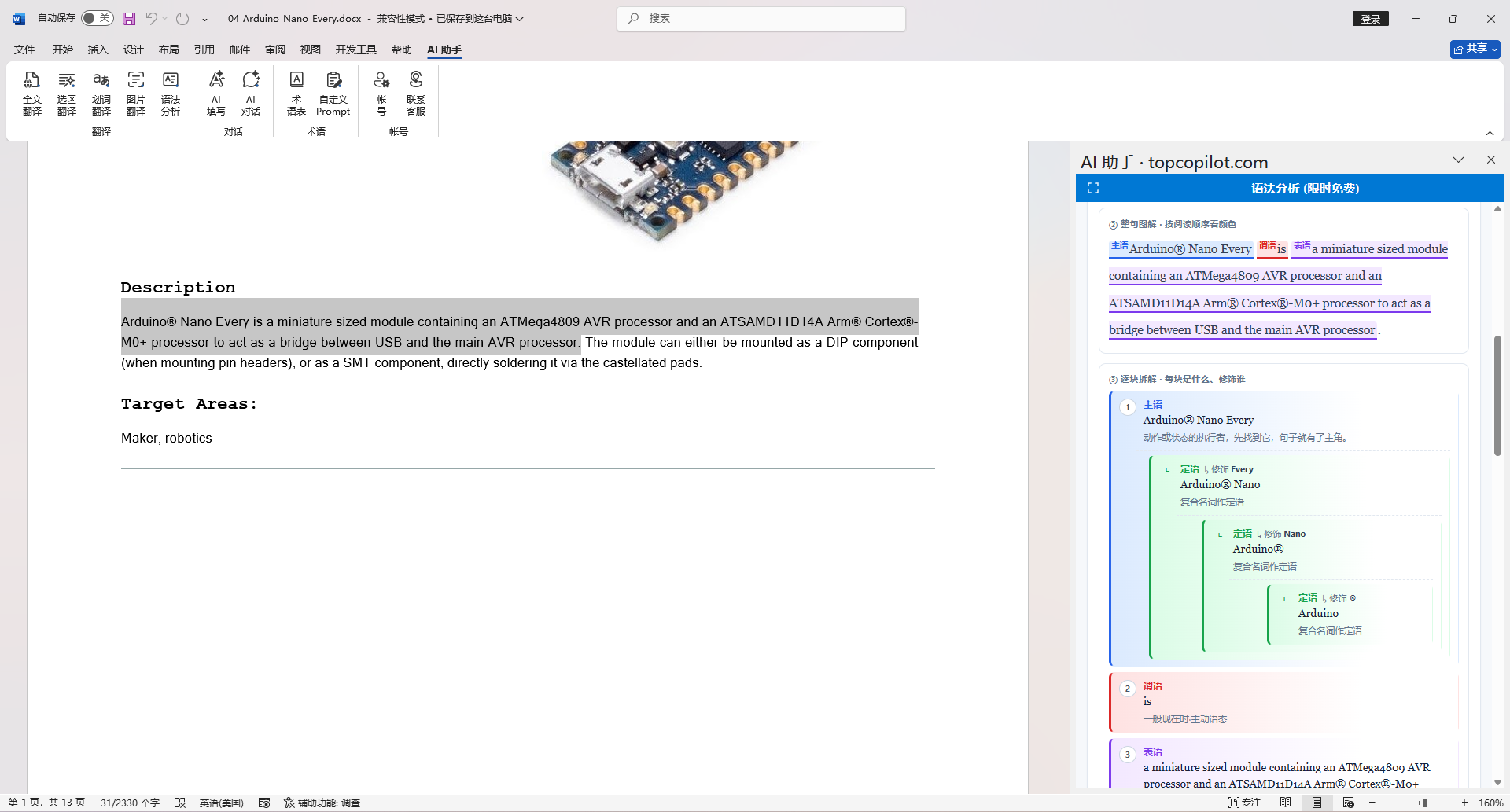Viewport: 1510px width, 812px height.
Task: Switch to web layout view
Action: [x=1348, y=803]
